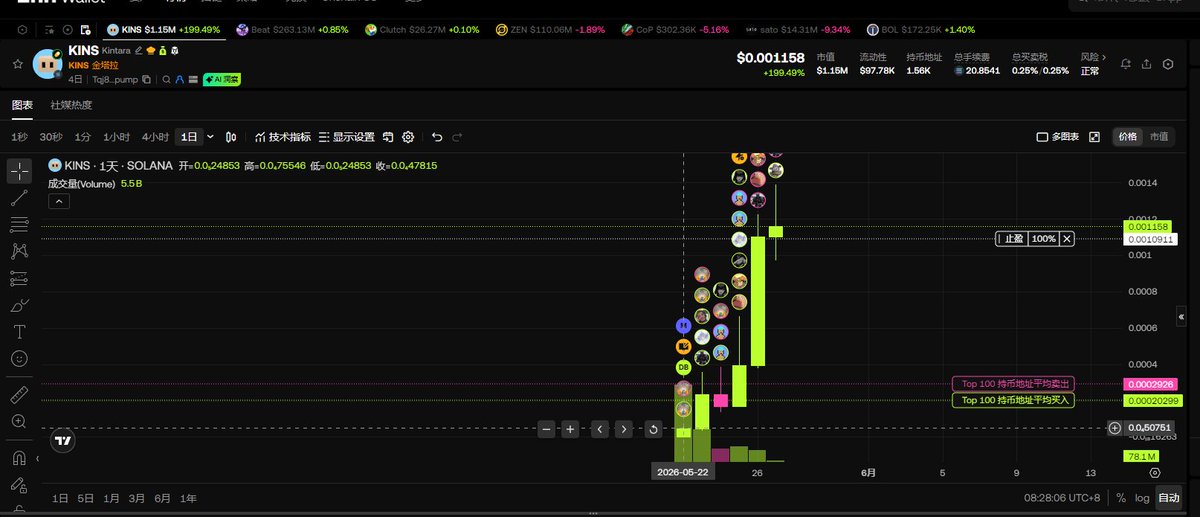This screenshot has height=517, width=1200.
Task: Open the candlestick chart type menu
Action: [231, 137]
